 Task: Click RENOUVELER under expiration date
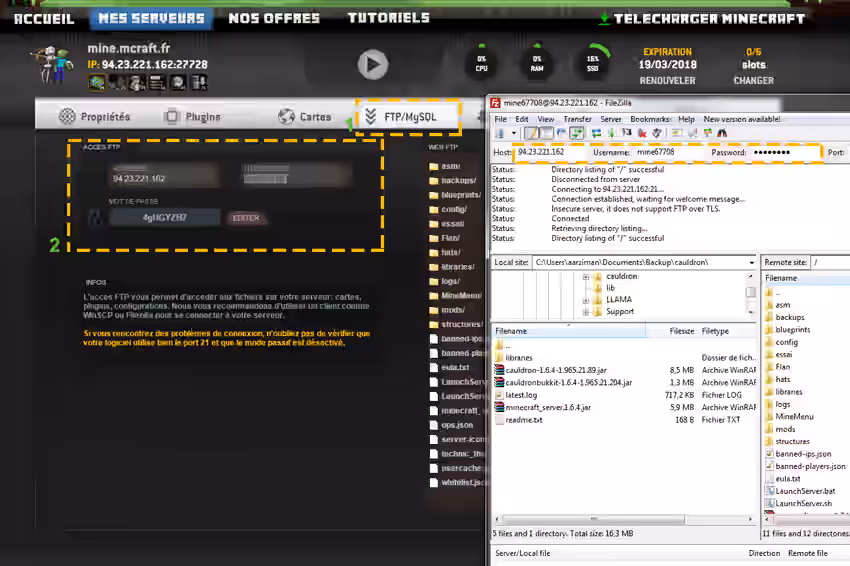point(667,80)
